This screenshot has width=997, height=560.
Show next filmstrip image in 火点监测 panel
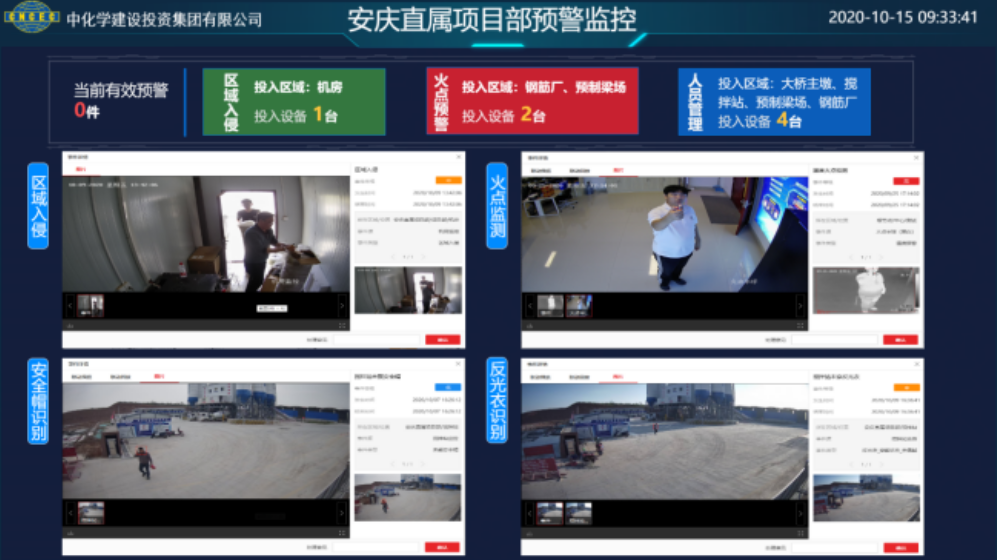coord(800,306)
